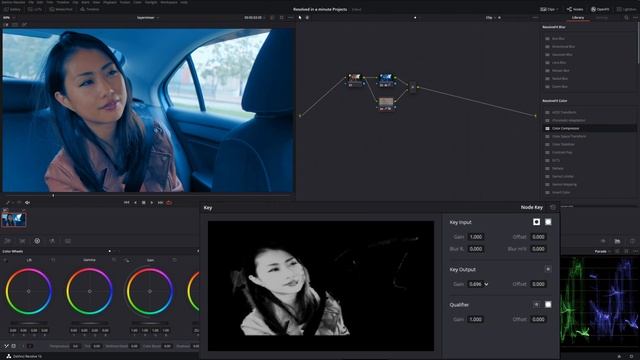The height and width of the screenshot is (360, 640).
Task: Toggle Key Input matte circle icon
Action: tap(536, 222)
